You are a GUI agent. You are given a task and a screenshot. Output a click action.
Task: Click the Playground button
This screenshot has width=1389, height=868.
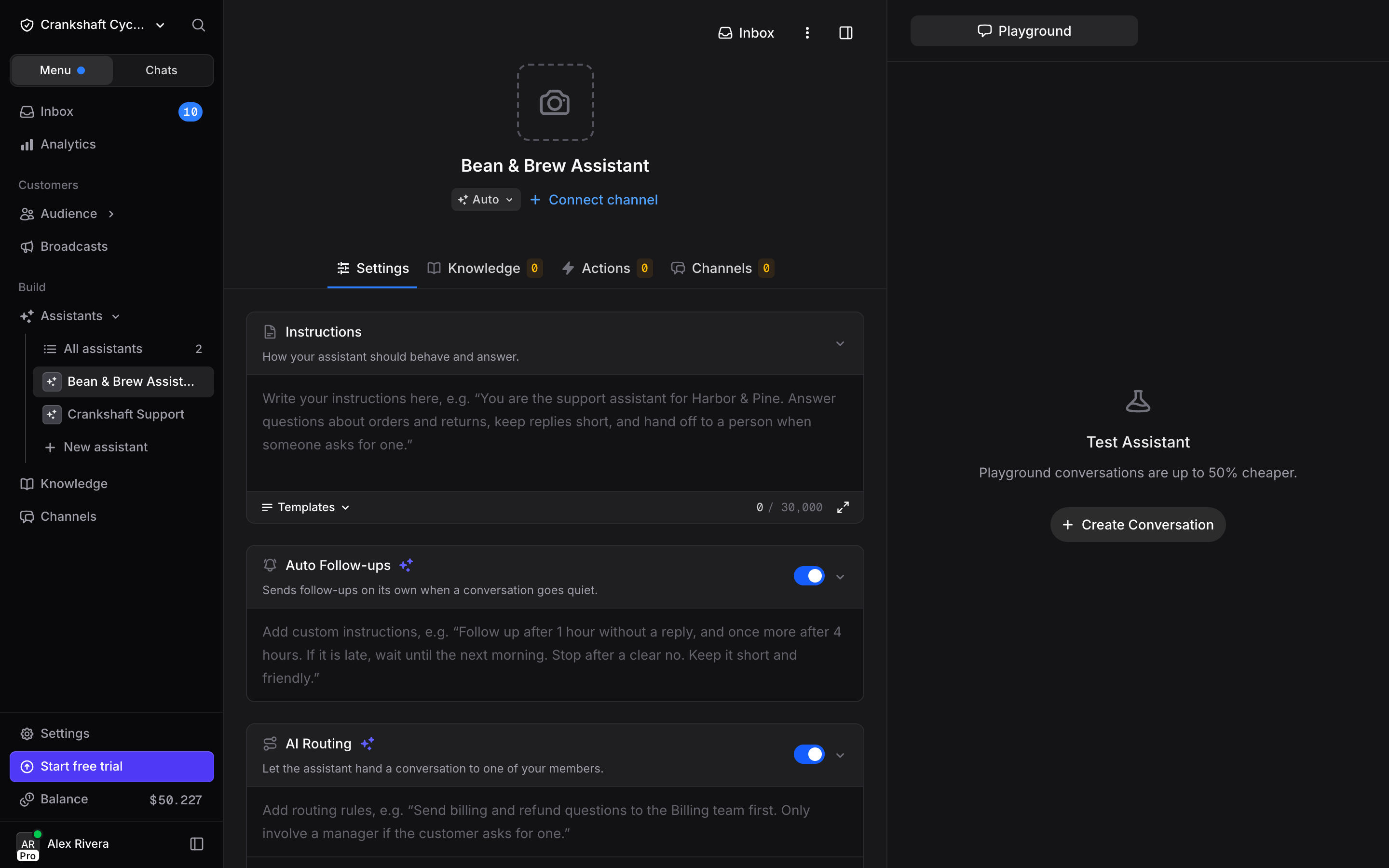click(x=1024, y=31)
